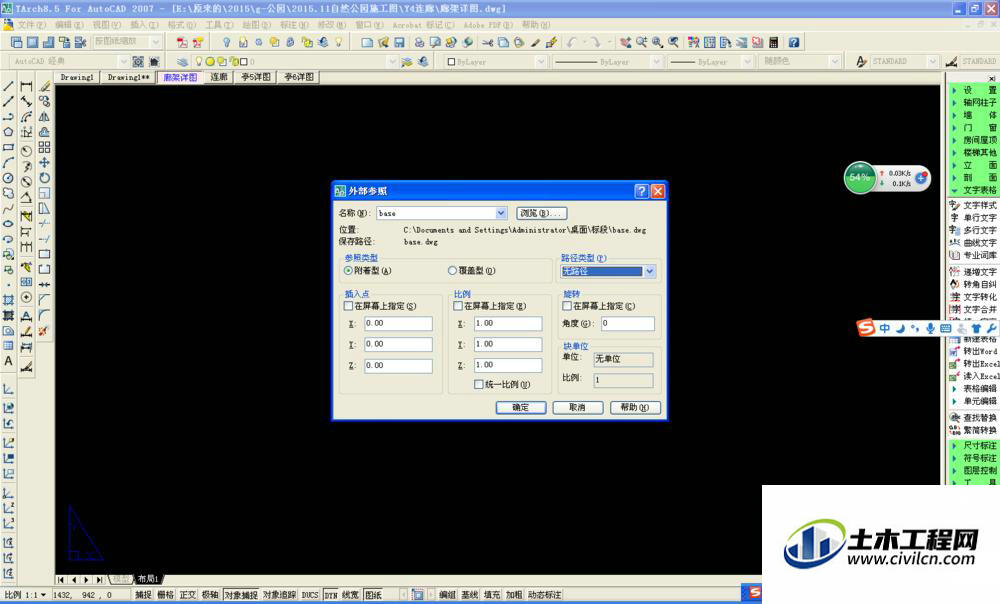Click the Sogou input method S logo
Image resolution: width=1000 pixels, height=604 pixels.
(x=865, y=328)
